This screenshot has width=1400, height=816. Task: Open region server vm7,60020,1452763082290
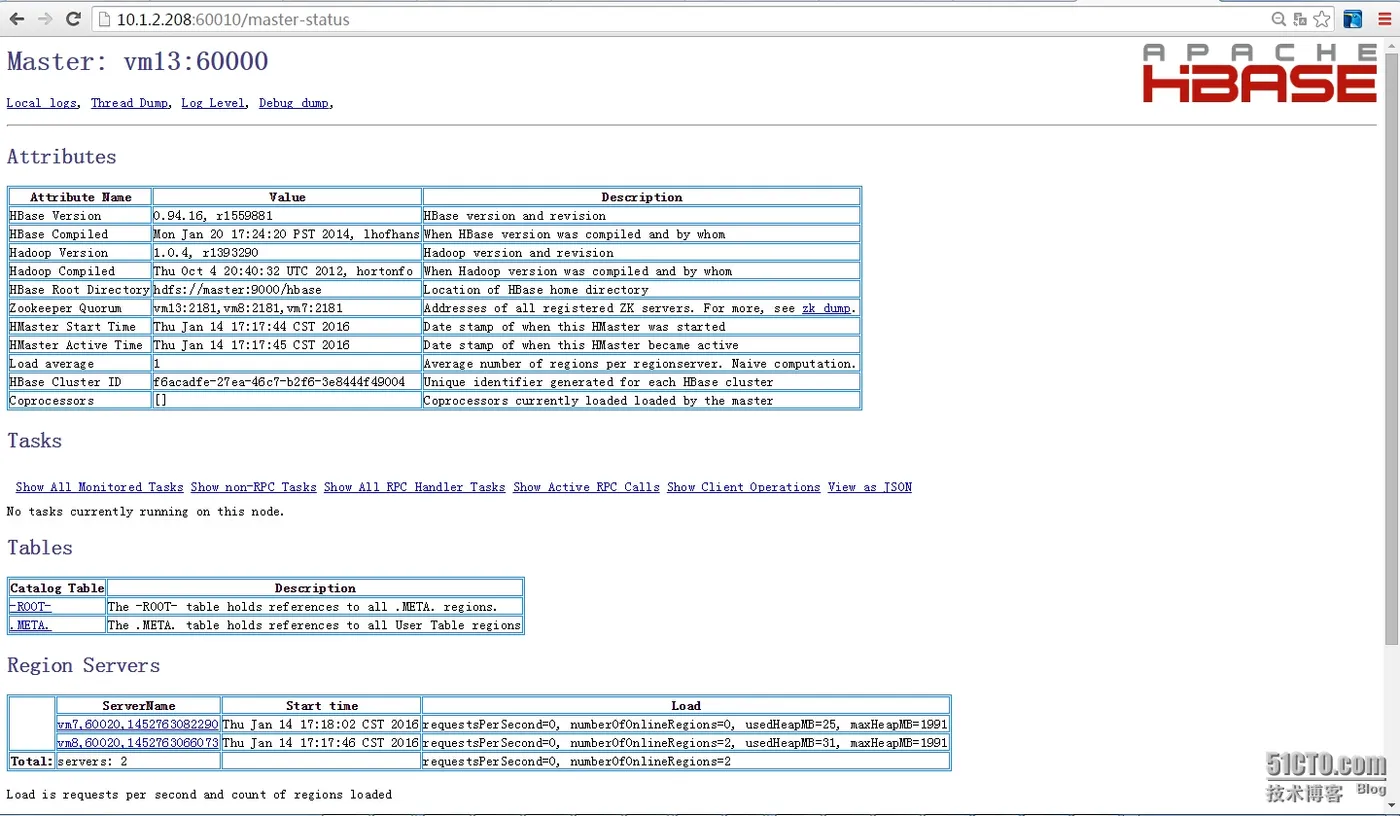click(138, 724)
